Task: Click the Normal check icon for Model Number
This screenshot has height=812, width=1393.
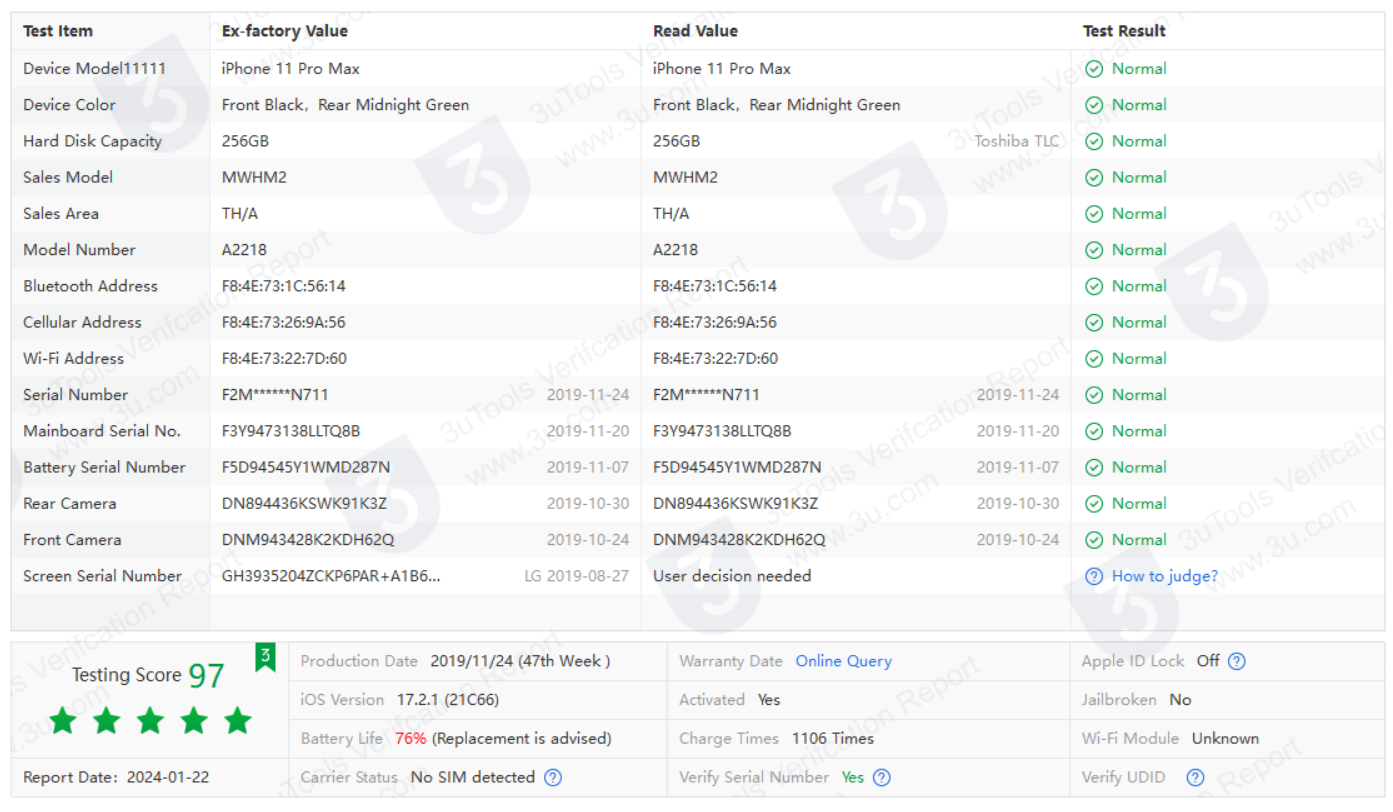Action: pyautogui.click(x=1094, y=250)
